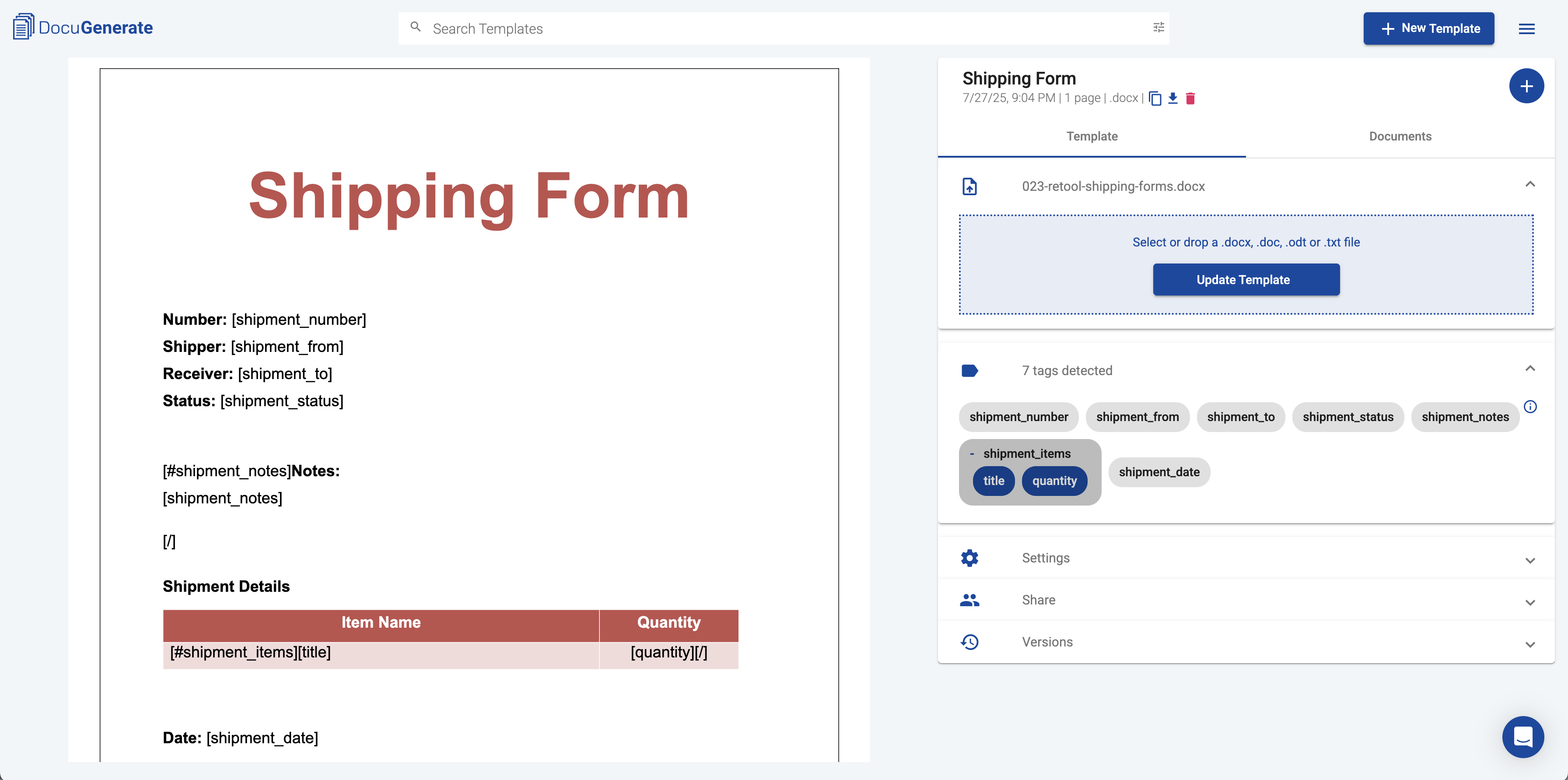Screen dimensions: 1568x780
Task: Select the shipment_from tag chip
Action: click(1137, 417)
